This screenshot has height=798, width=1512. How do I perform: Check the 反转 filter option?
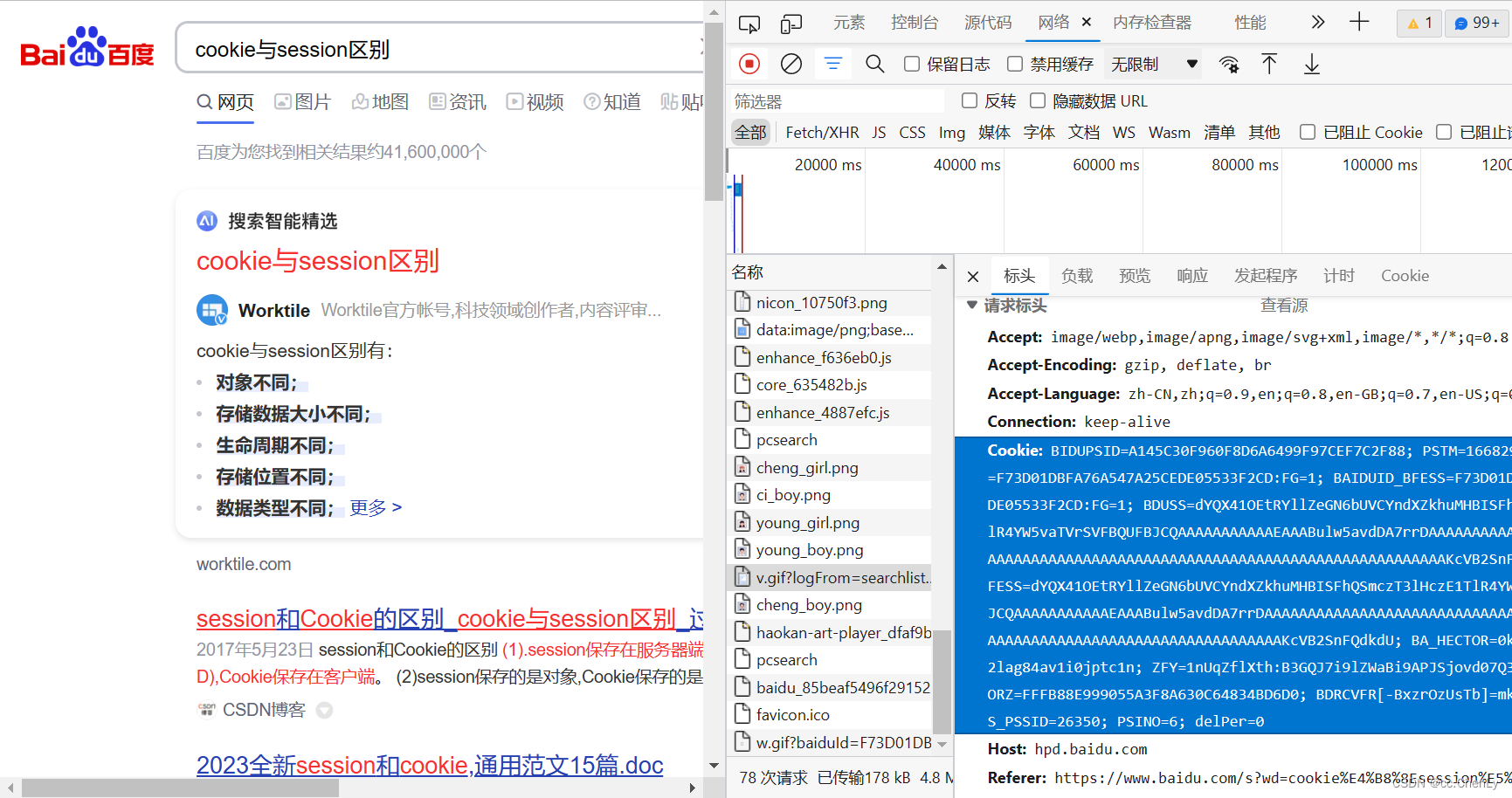tap(969, 100)
